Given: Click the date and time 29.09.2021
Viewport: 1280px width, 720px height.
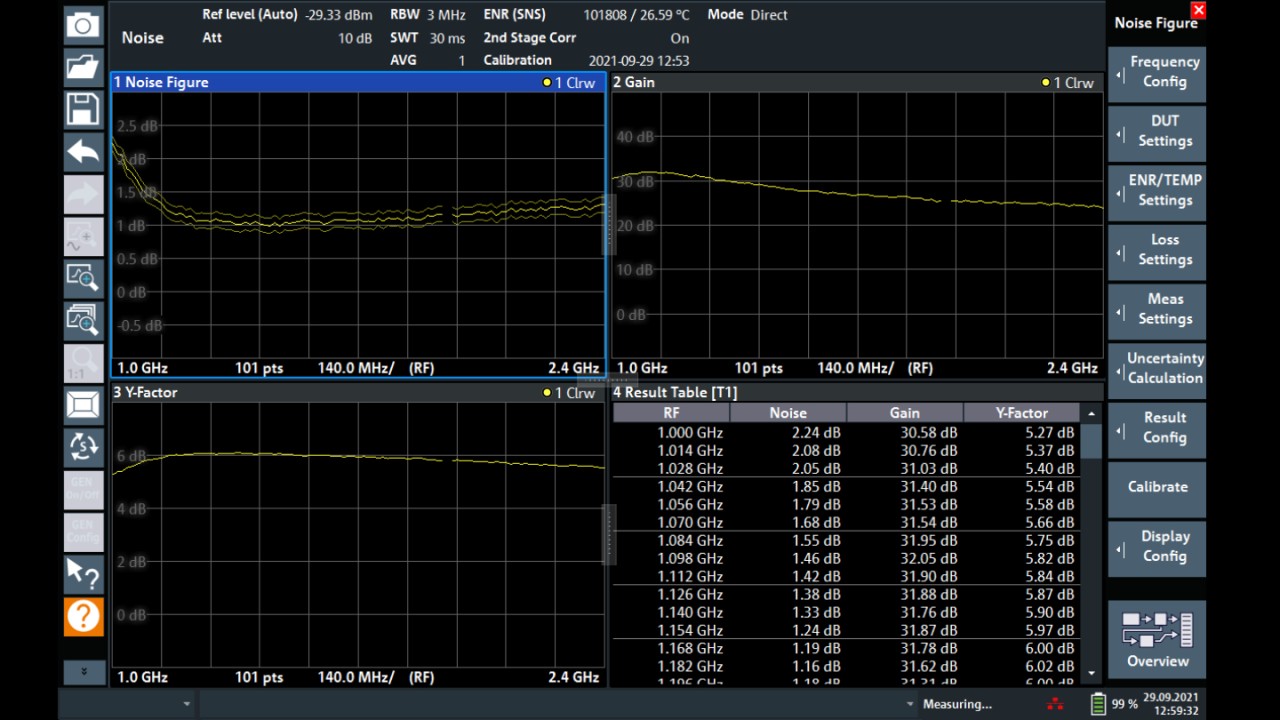Looking at the screenshot, I should 1173,704.
